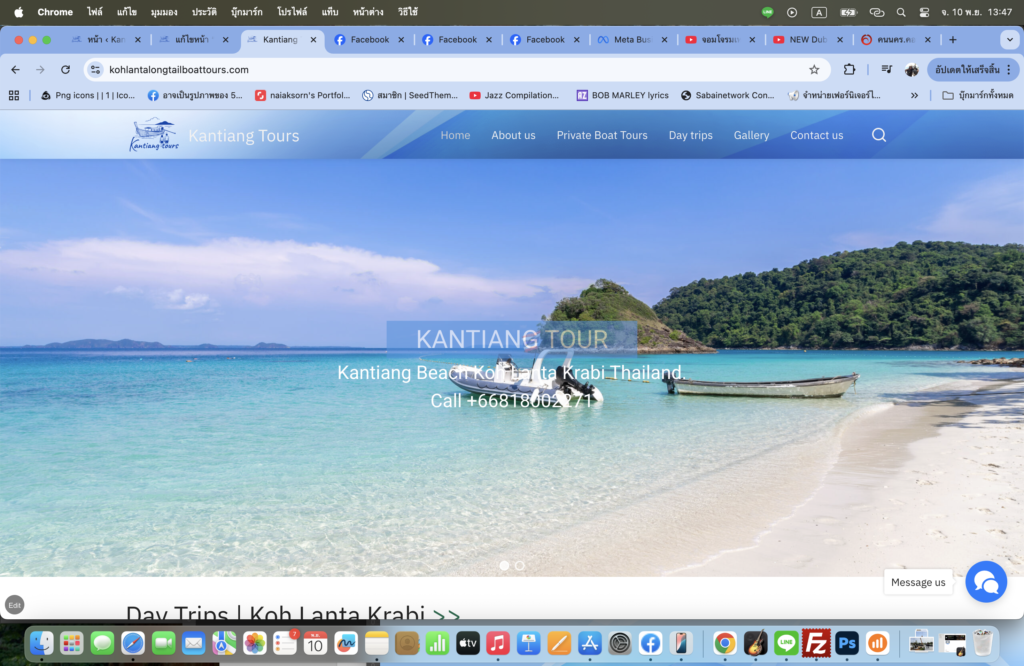This screenshot has width=1024, height=666.
Task: Click the Contact us link
Action: pyautogui.click(x=816, y=135)
